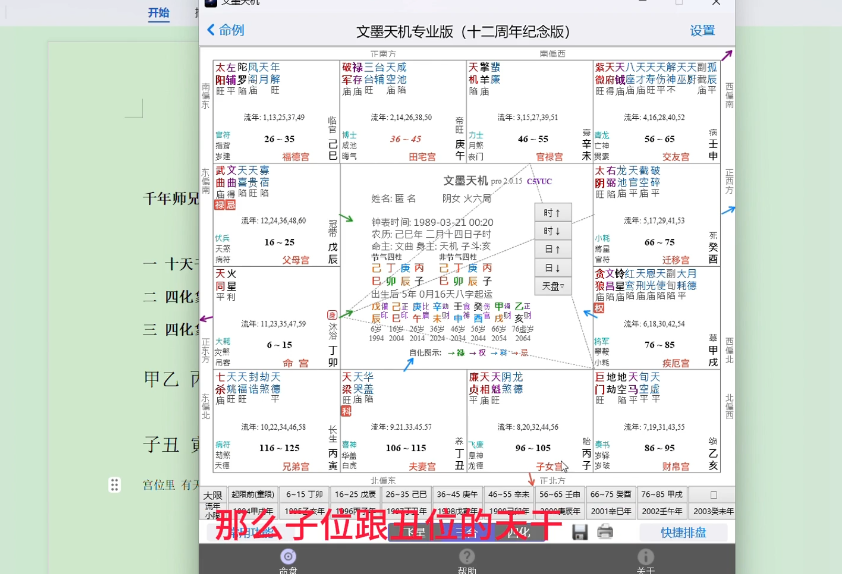Click the dotted drag handle beside document text
The image size is (842, 574).
pos(114,485)
